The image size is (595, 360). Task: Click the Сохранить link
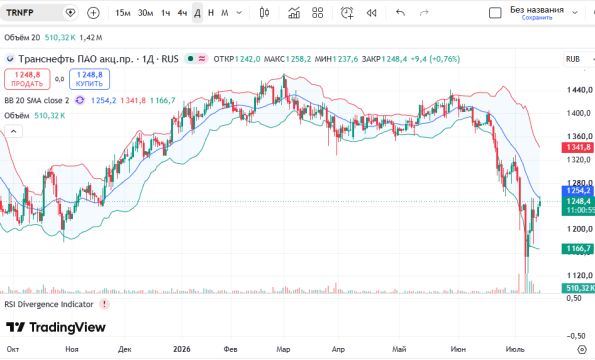[x=537, y=18]
